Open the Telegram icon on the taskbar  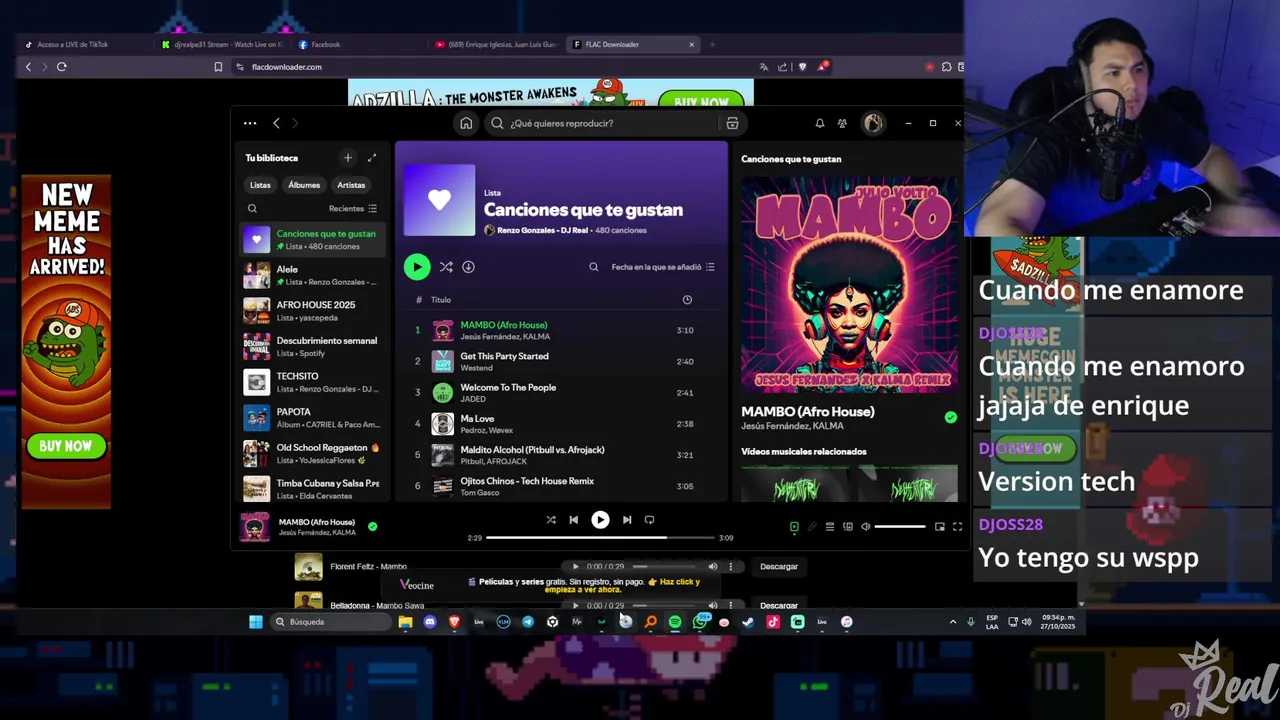[x=528, y=622]
